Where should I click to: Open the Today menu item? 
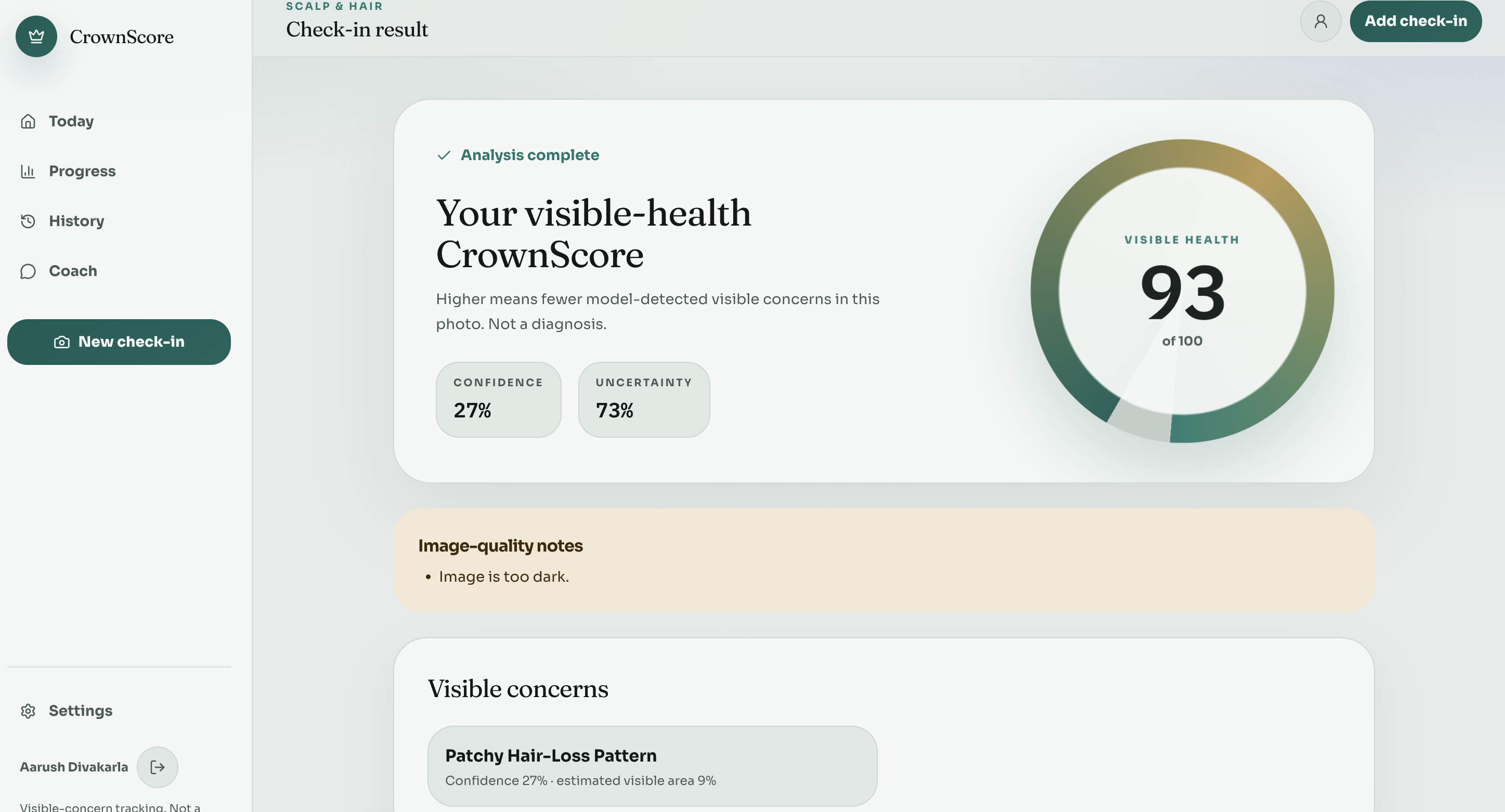[x=119, y=122]
